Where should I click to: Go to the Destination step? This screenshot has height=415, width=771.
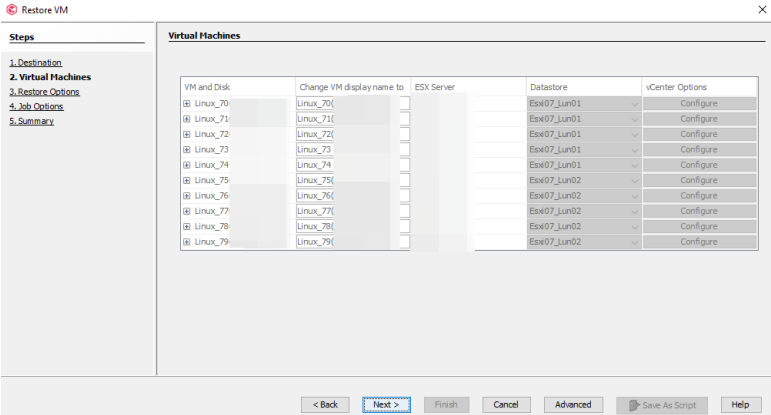pos(36,62)
